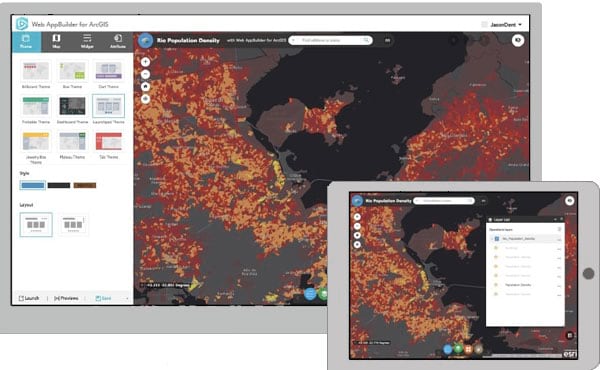Click the Previews button

[66, 298]
